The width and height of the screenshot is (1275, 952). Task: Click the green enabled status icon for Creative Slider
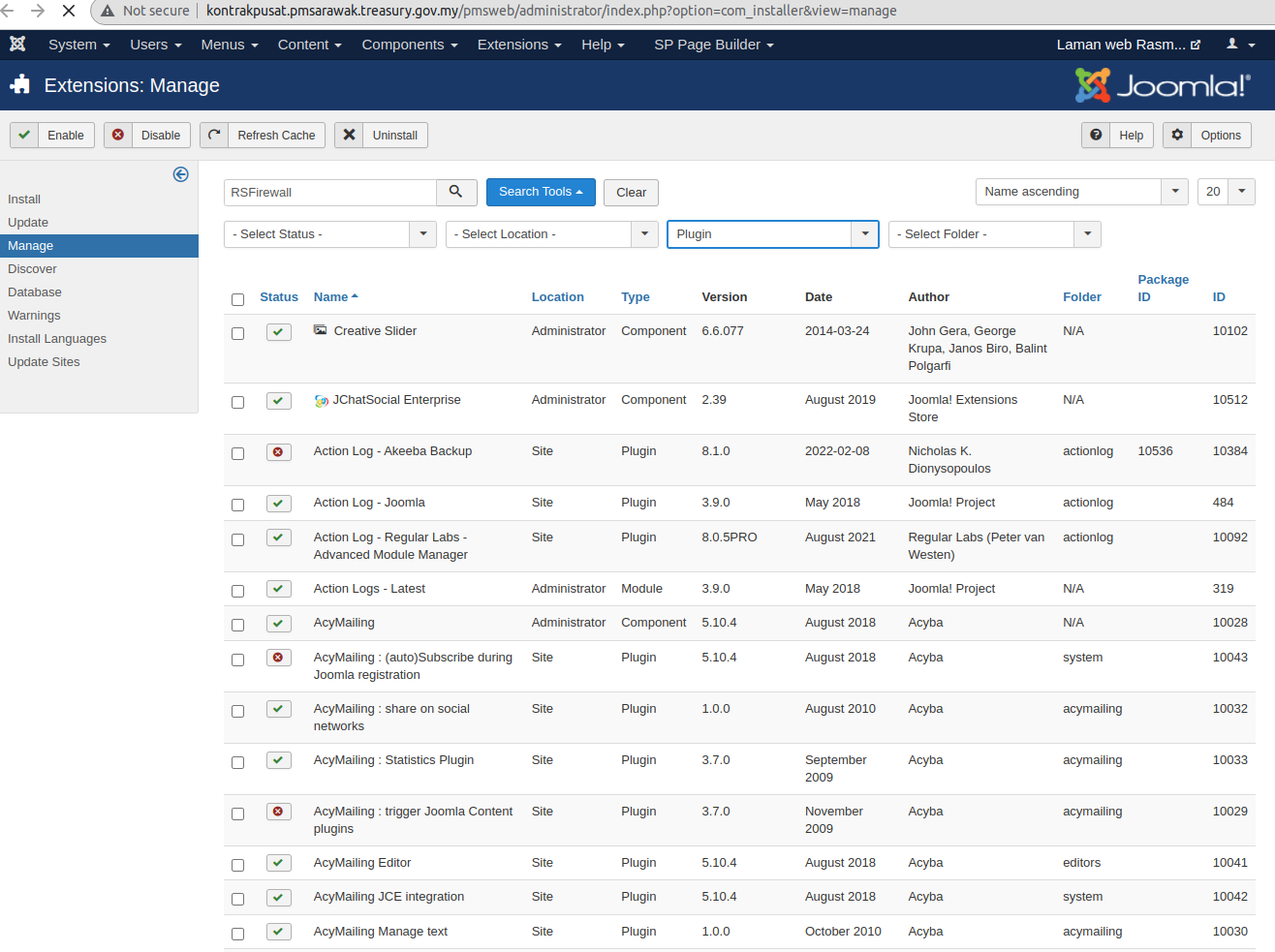click(278, 332)
